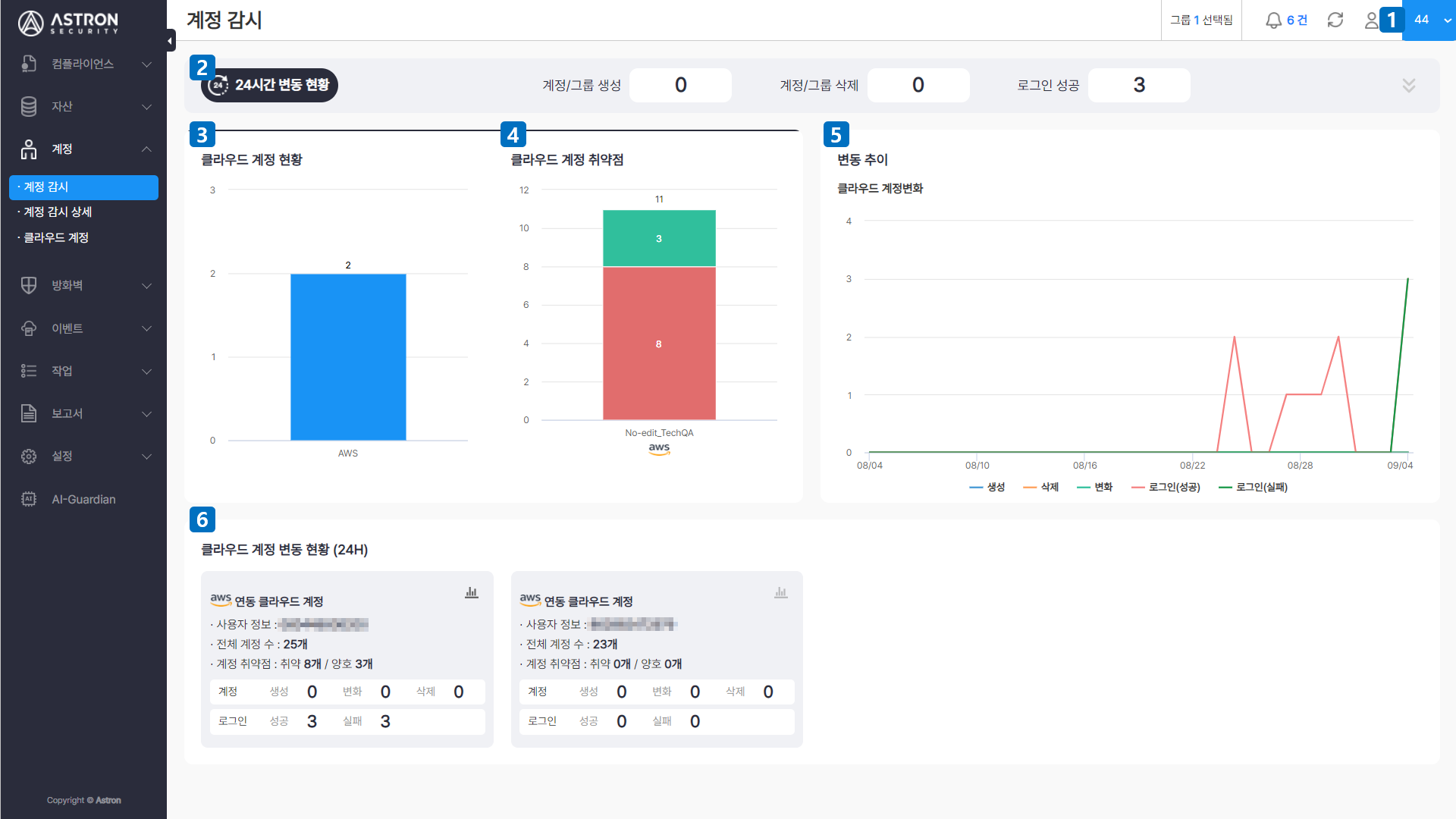
Task: Click the Astron Security logo
Action: [69, 23]
